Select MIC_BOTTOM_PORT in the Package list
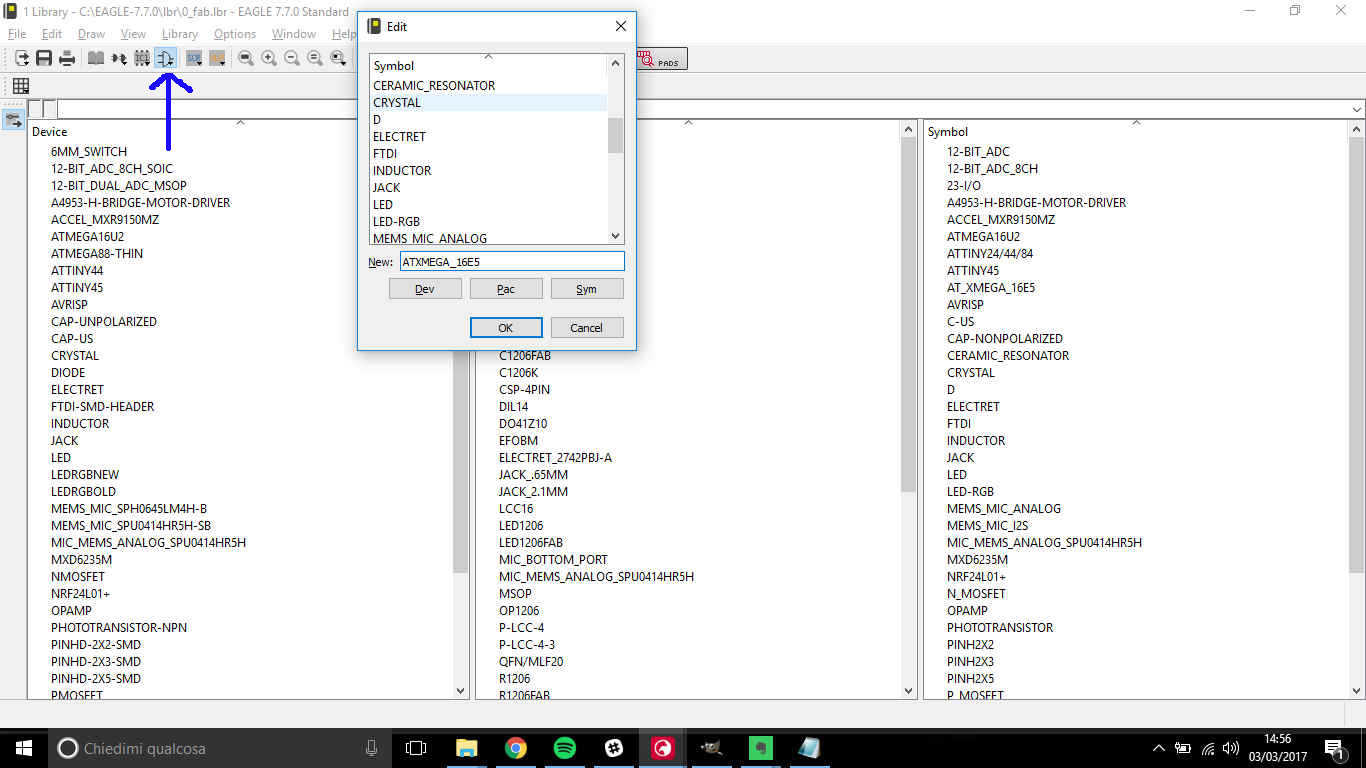1366x768 pixels. coord(553,560)
